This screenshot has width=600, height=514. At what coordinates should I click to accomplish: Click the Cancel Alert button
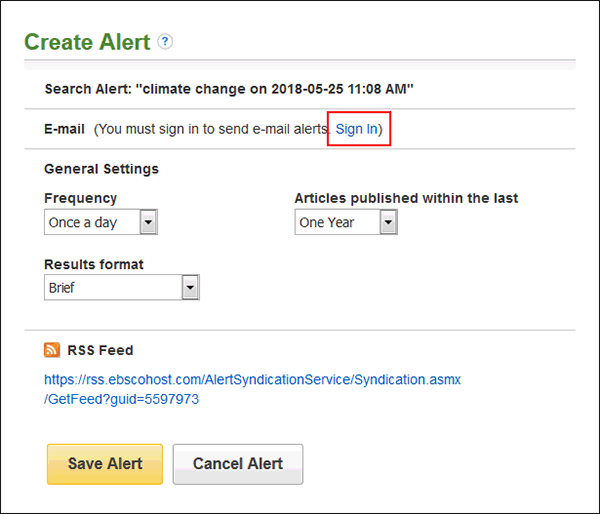pyautogui.click(x=238, y=464)
